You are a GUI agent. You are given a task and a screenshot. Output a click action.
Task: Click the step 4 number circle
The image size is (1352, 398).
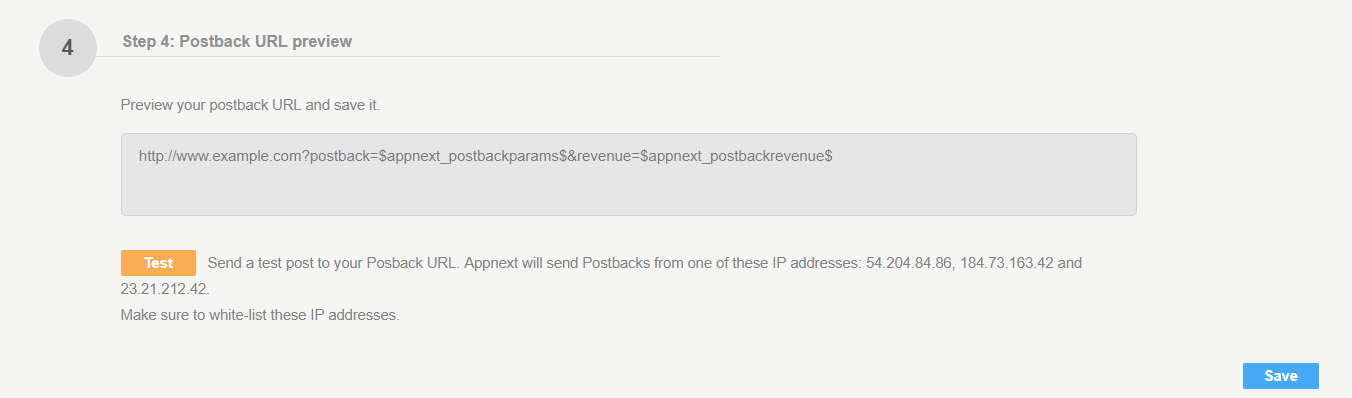pos(68,47)
